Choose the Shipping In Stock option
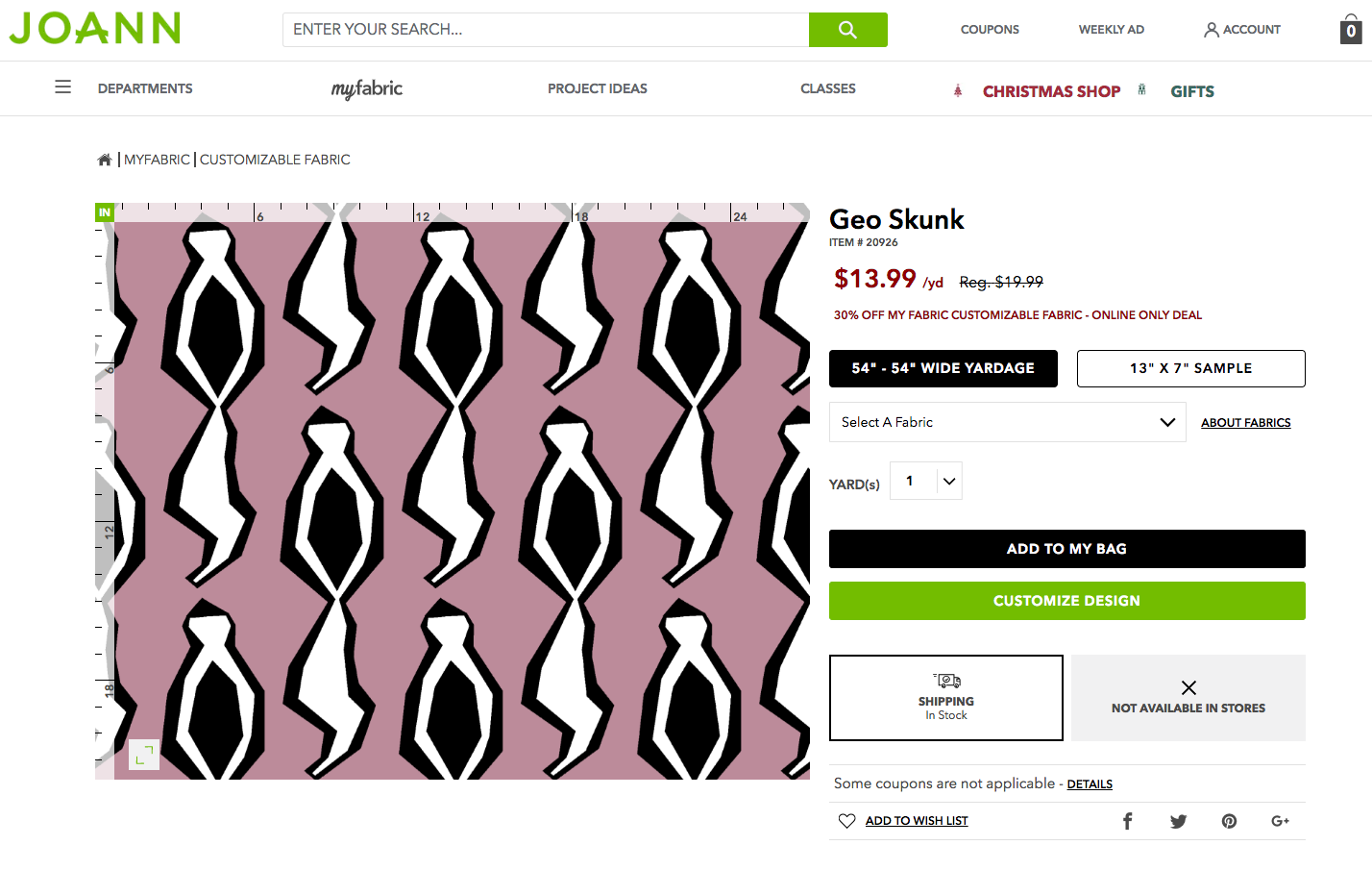 (x=945, y=698)
